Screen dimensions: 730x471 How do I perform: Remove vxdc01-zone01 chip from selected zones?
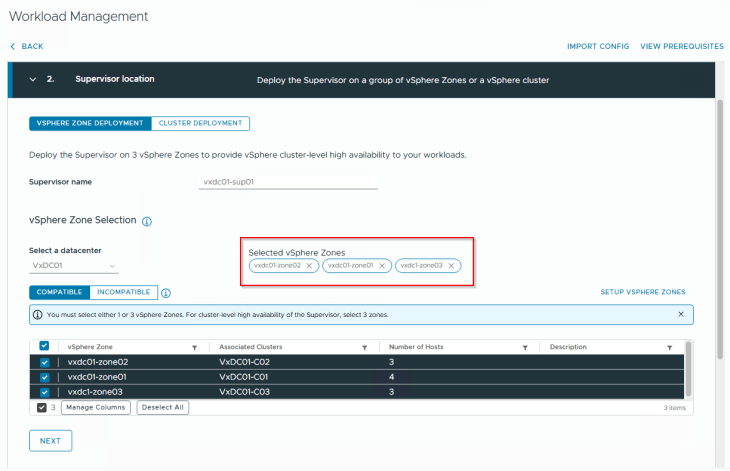[x=382, y=266]
